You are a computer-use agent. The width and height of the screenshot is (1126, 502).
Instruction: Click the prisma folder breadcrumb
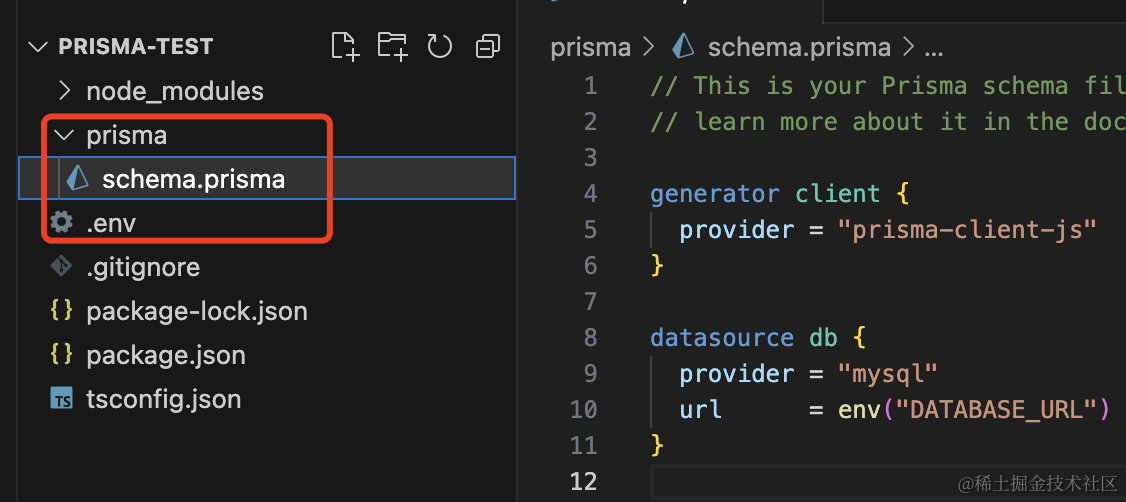click(590, 47)
